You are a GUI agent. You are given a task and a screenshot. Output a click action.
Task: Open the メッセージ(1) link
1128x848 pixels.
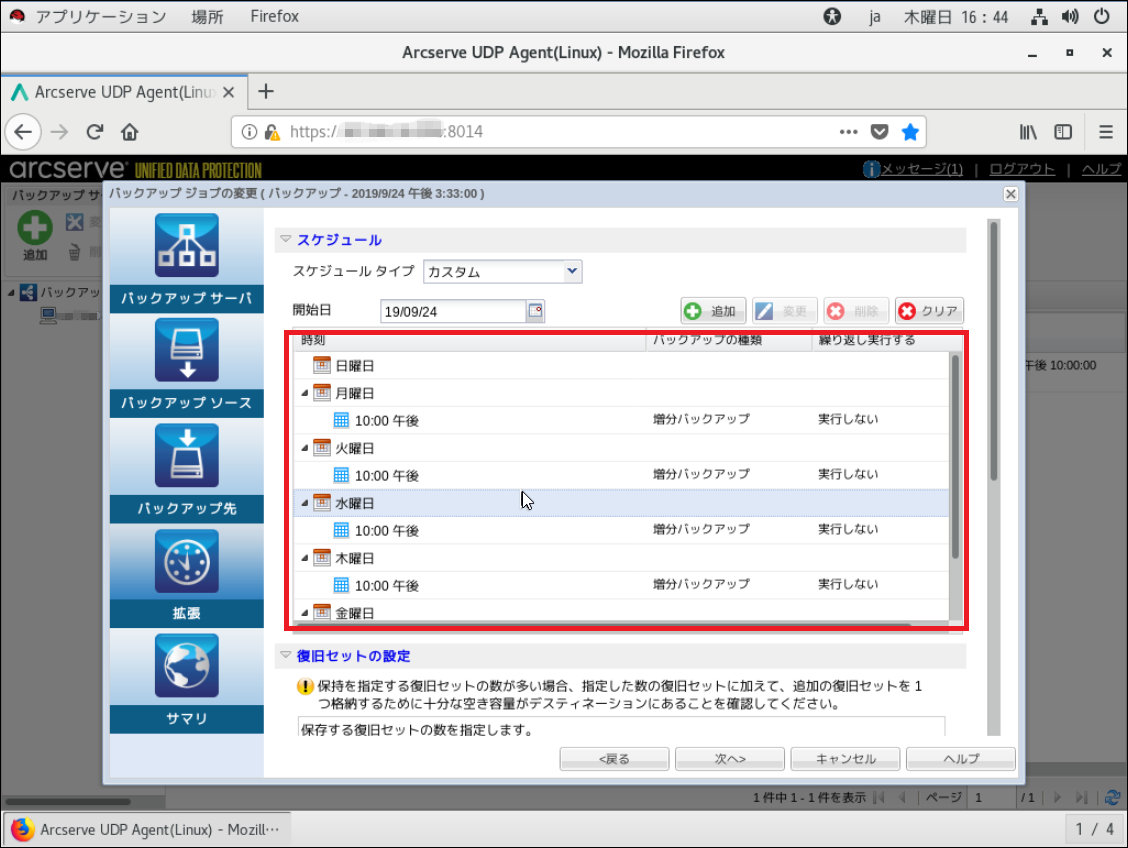point(922,169)
